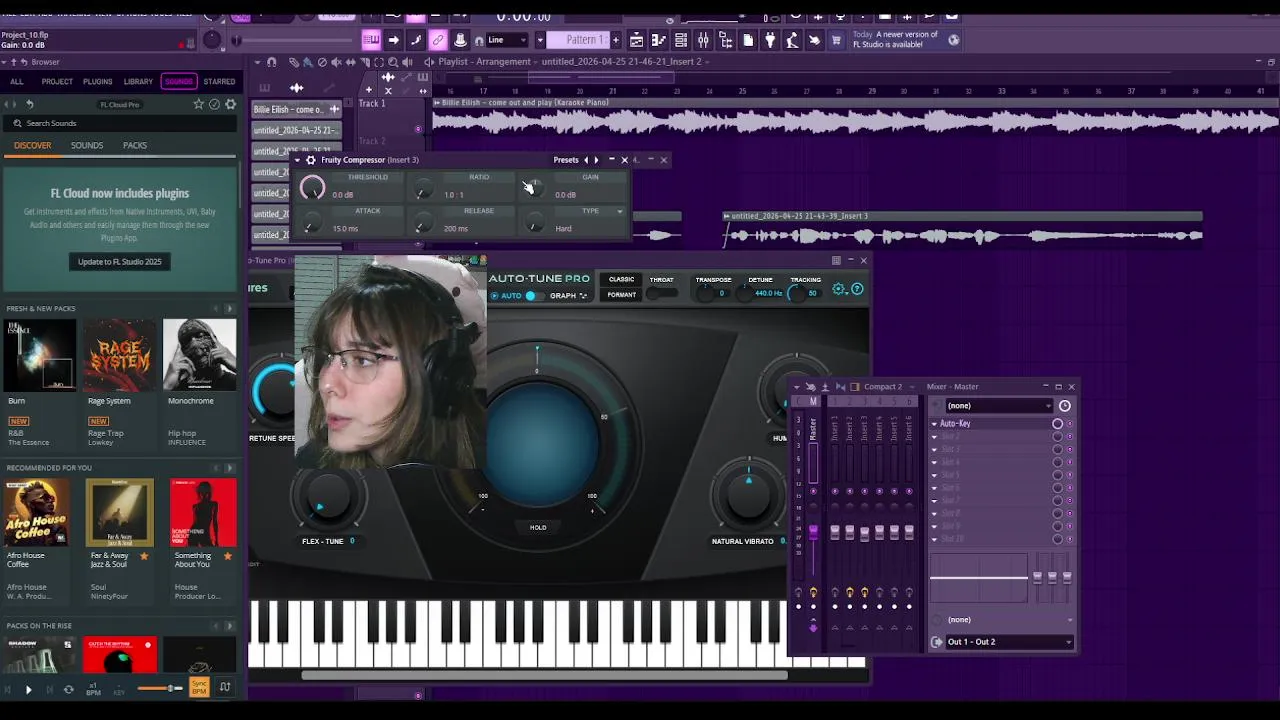Adjust the compressor THRESHOLD knob
The image size is (1280, 720).
[312, 188]
